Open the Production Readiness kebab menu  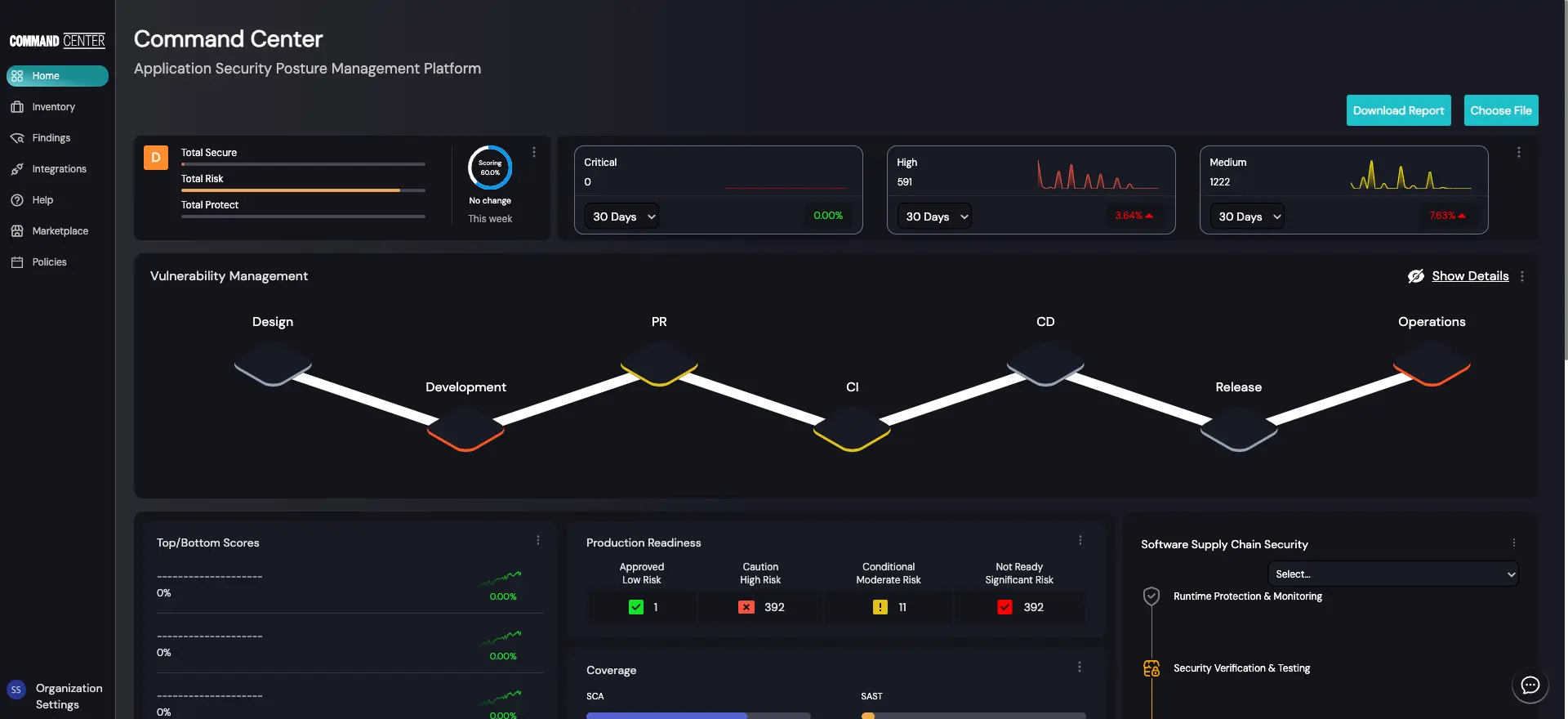point(1080,540)
